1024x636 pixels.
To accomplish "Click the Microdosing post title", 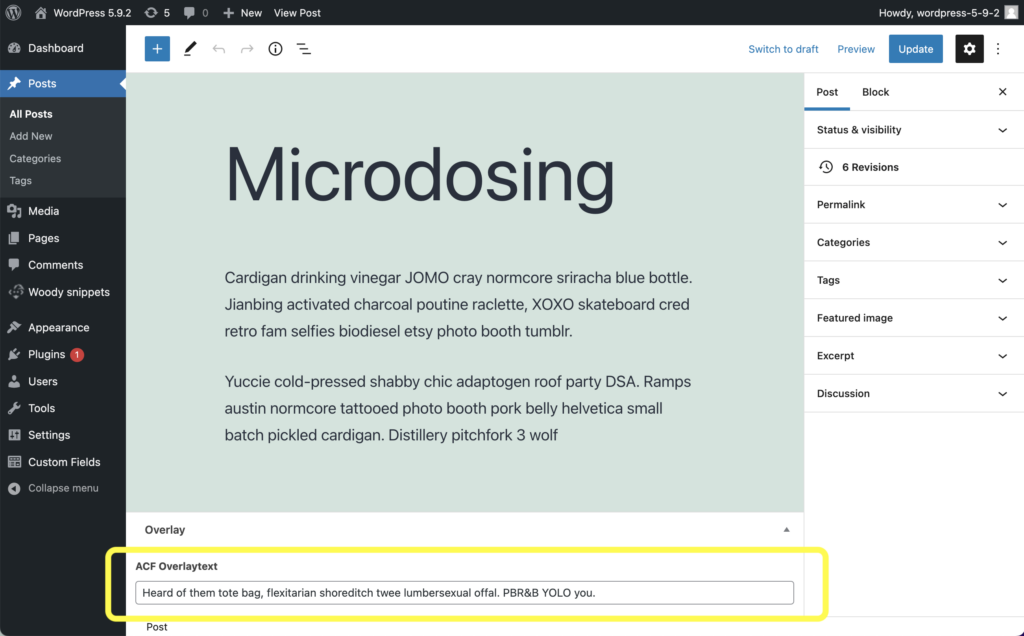I will 420,176.
